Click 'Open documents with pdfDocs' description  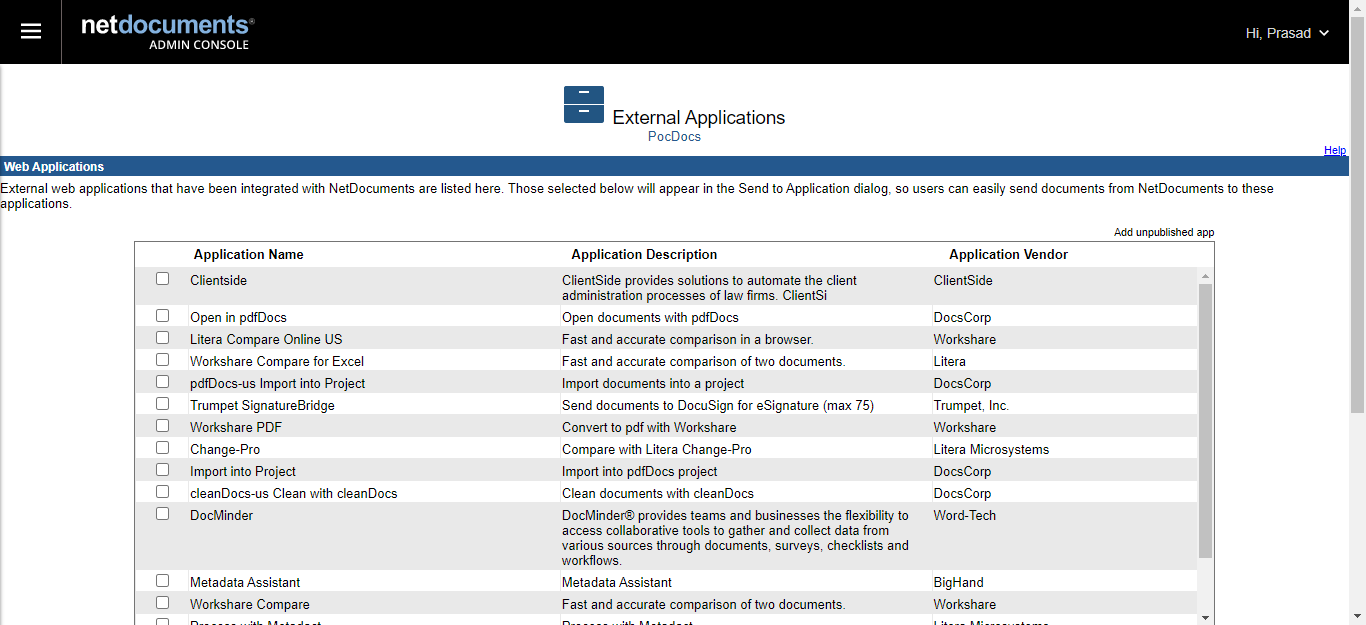[650, 318]
